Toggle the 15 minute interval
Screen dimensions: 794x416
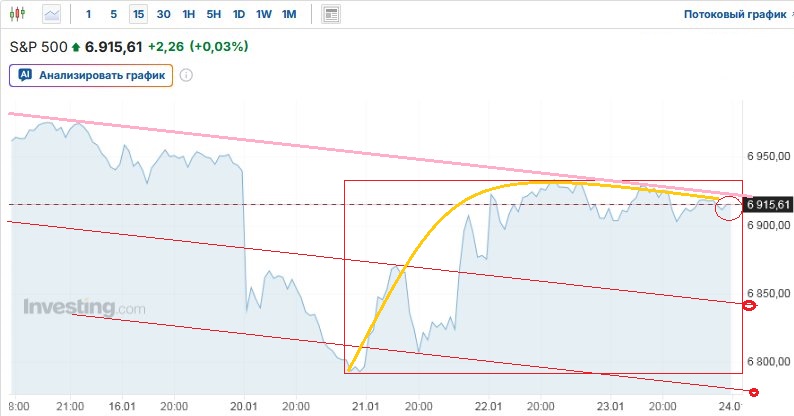[x=138, y=15]
